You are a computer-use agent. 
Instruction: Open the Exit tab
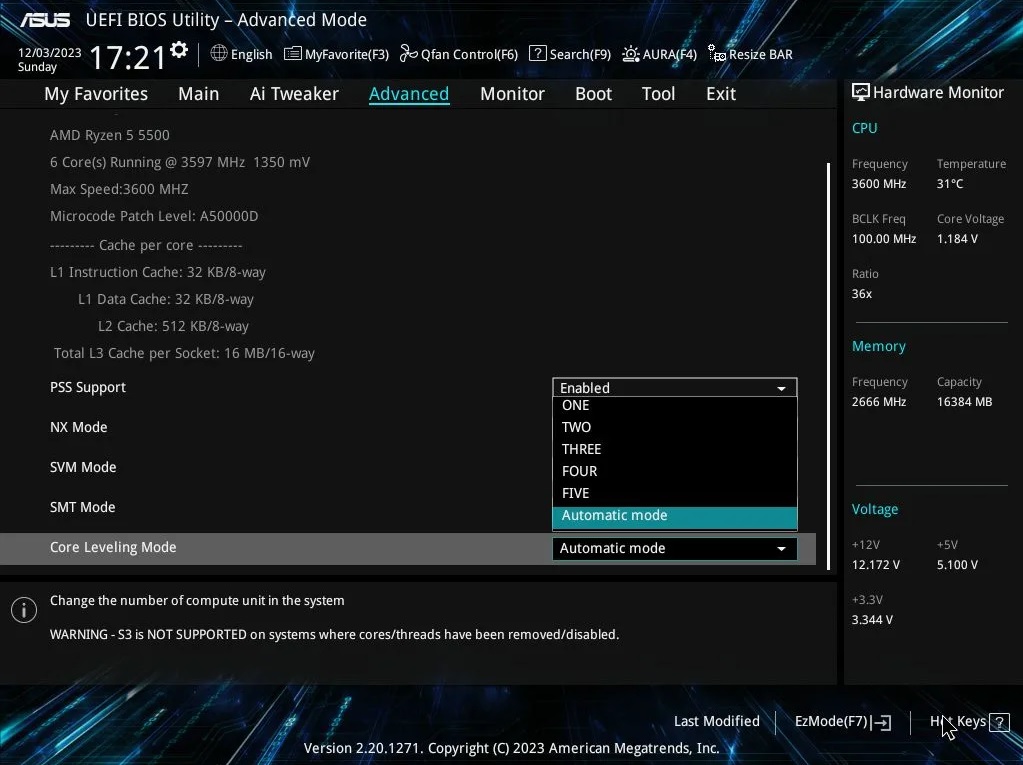pyautogui.click(x=721, y=94)
